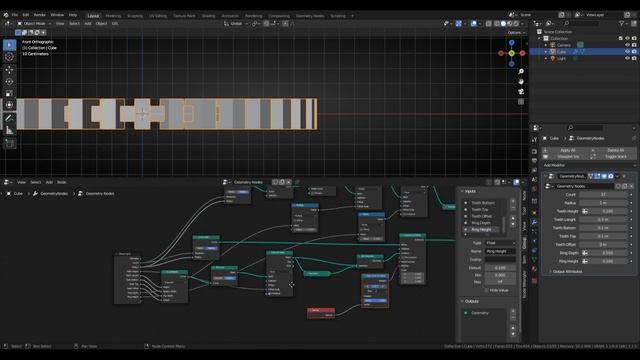Image resolution: width=640 pixels, height=360 pixels.
Task: Switch to the Modeling workspace tab
Action: [x=113, y=16]
